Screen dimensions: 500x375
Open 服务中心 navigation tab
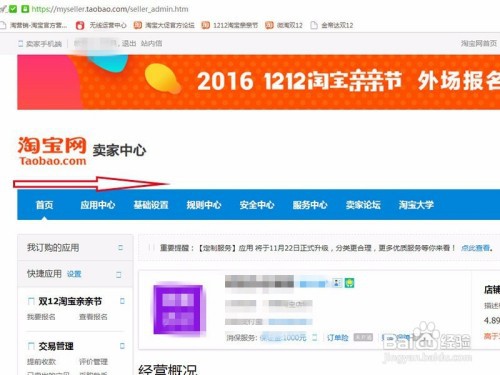[310, 205]
